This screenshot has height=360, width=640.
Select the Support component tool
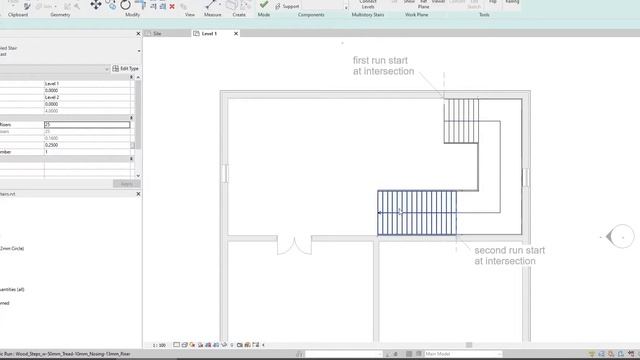[287, 7]
